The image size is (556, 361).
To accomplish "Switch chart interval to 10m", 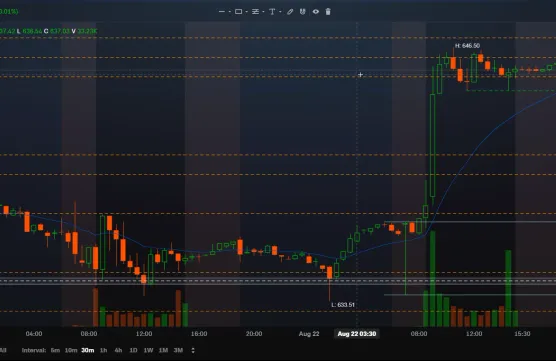I will [71, 350].
